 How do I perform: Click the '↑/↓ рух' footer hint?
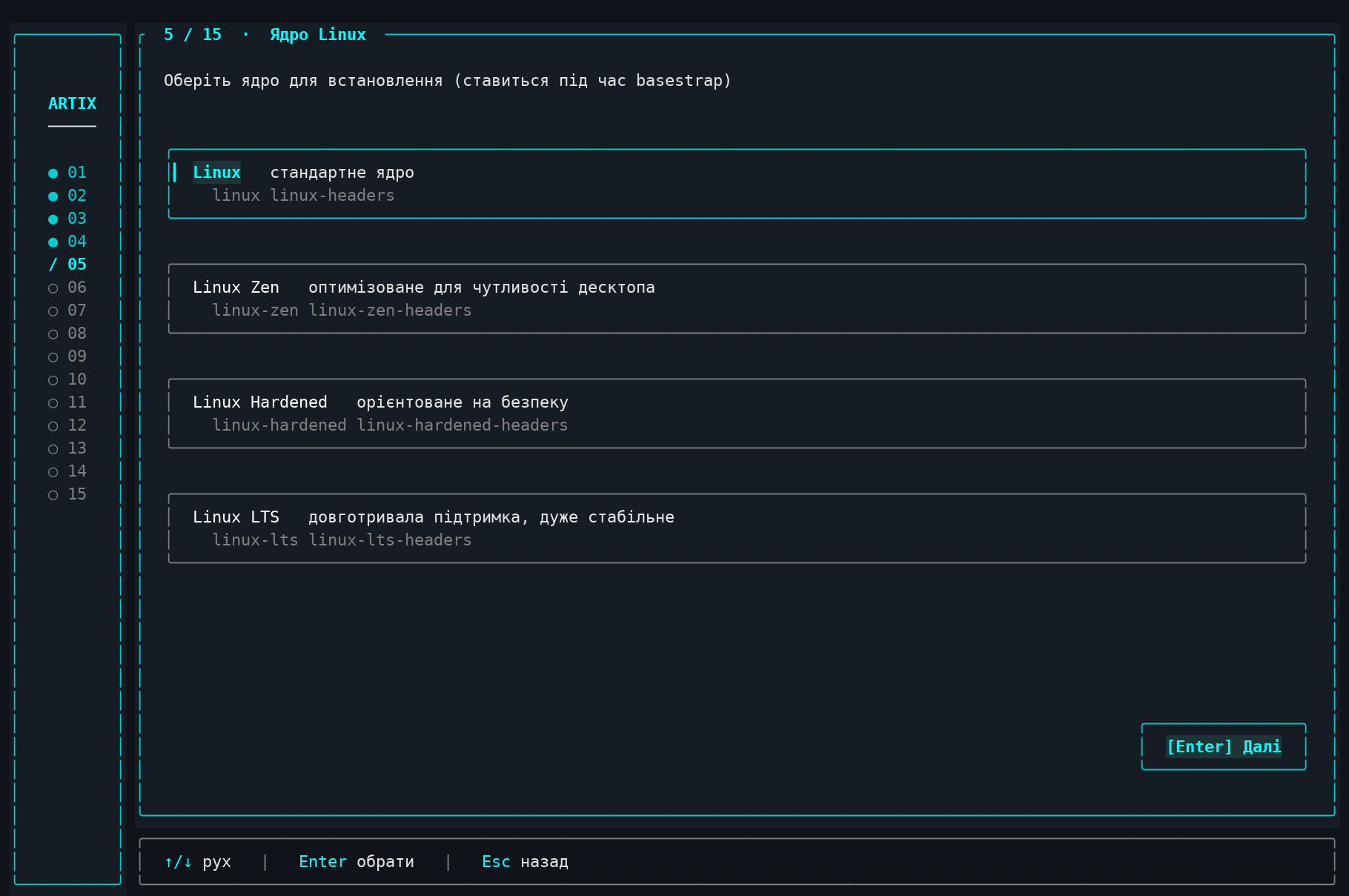[197, 862]
